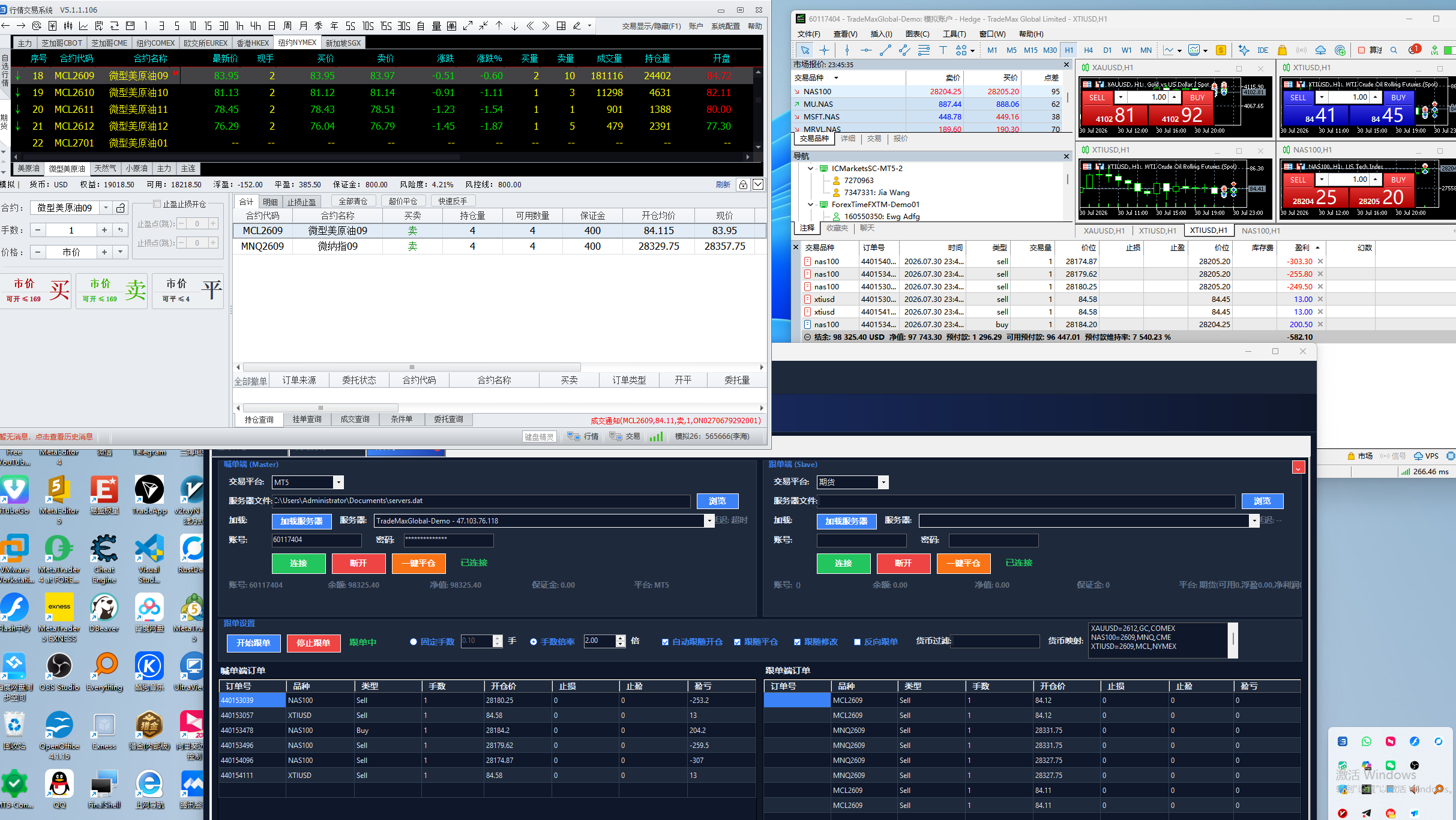Open the Master 服务器 TradeMaxGlobal-Demo dropdown
The image size is (1456, 820).
pyautogui.click(x=709, y=520)
